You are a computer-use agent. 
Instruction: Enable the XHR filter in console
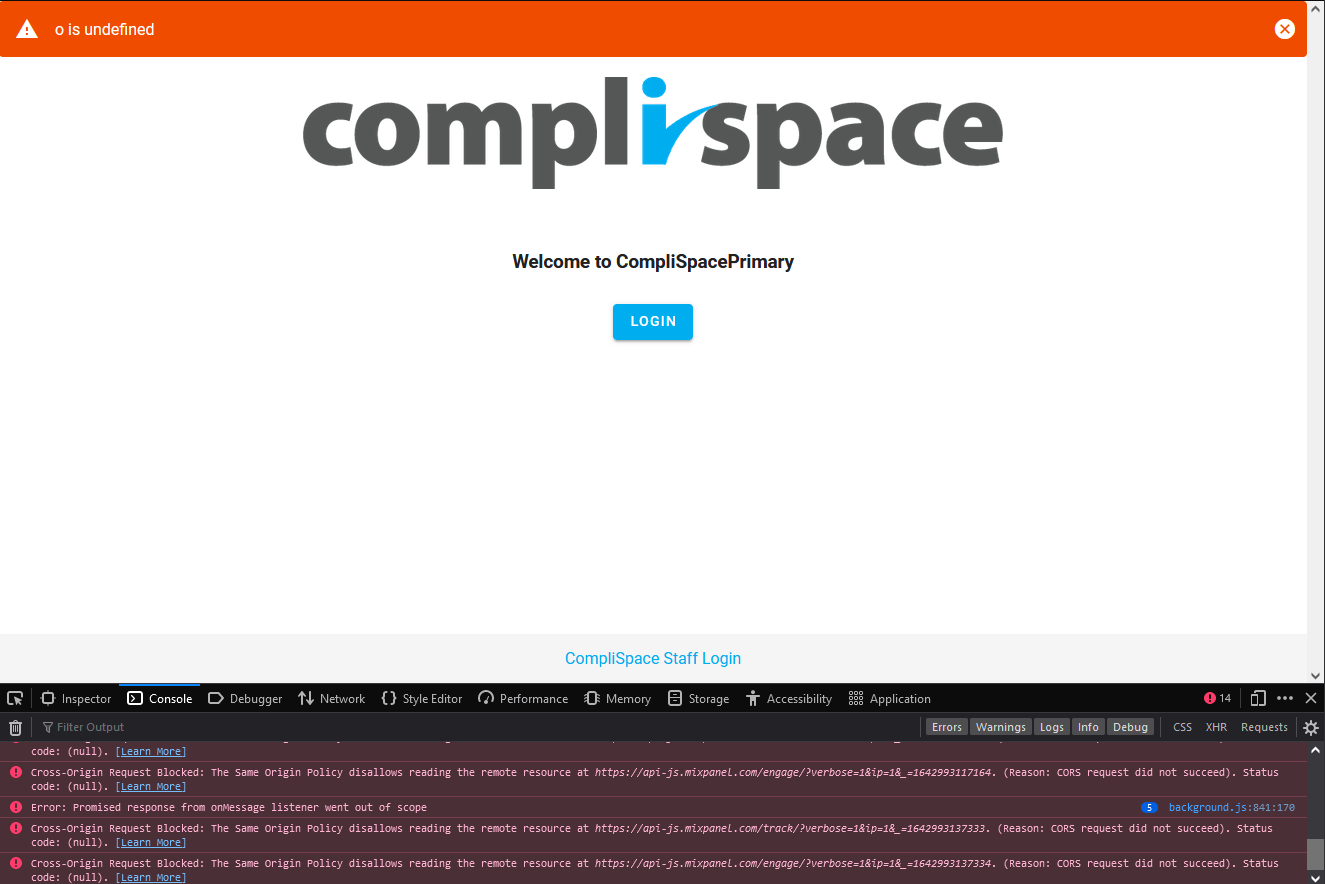pos(1216,727)
